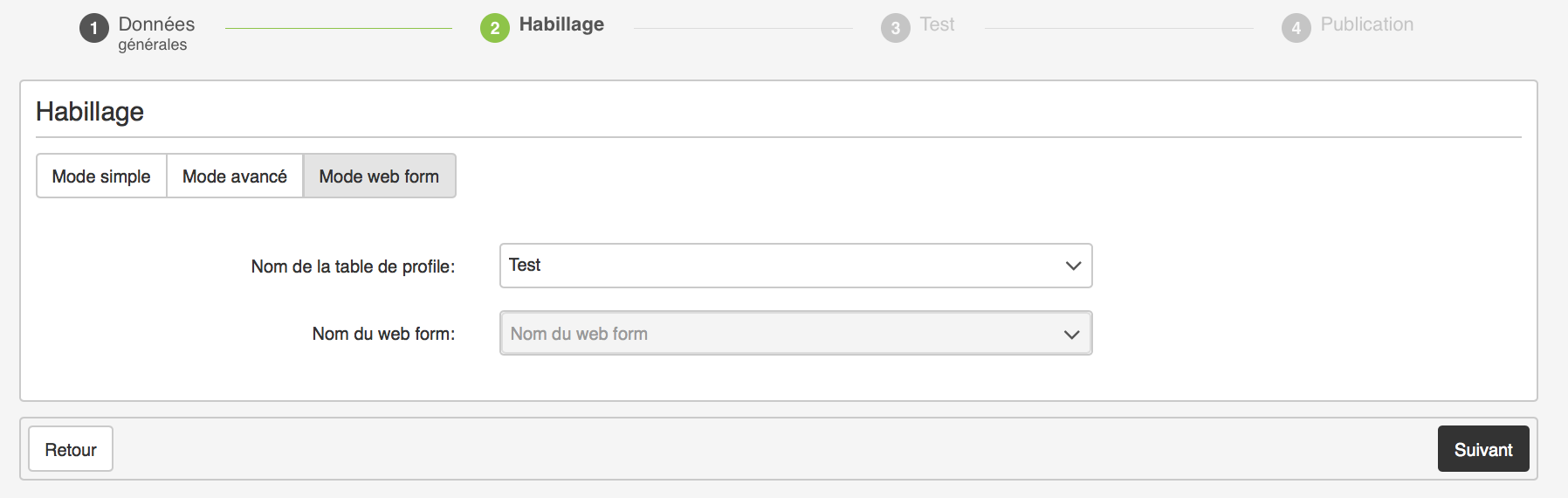Select the Mode avancé option

(x=235, y=176)
